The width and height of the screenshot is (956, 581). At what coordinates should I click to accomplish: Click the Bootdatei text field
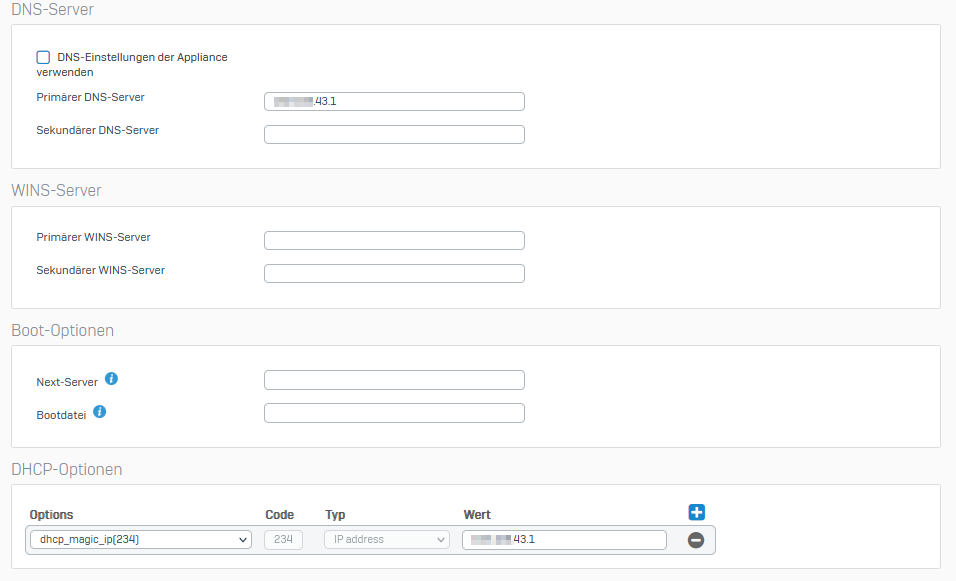tap(394, 413)
